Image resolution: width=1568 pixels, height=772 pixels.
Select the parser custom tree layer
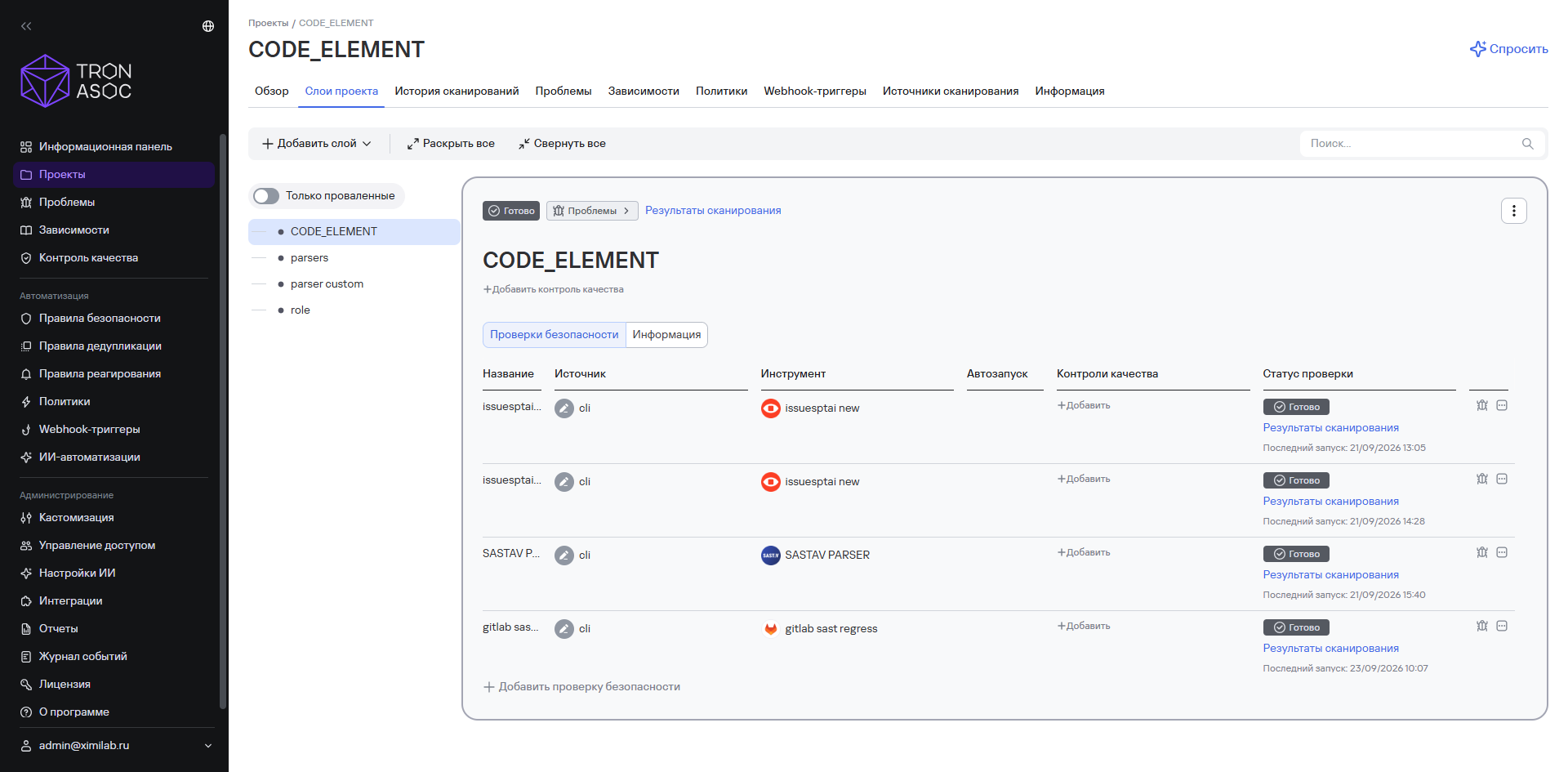pyautogui.click(x=327, y=284)
